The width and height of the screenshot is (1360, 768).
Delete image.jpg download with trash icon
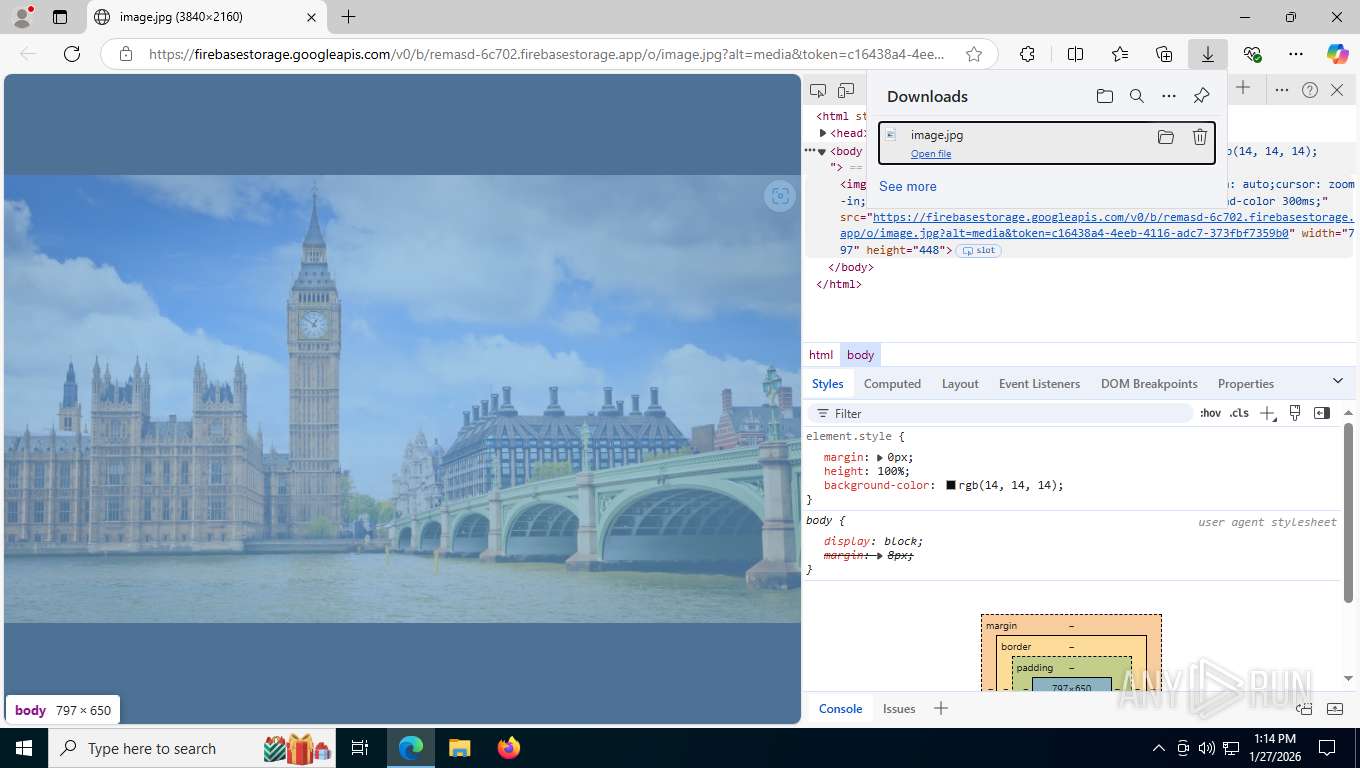(x=1200, y=137)
